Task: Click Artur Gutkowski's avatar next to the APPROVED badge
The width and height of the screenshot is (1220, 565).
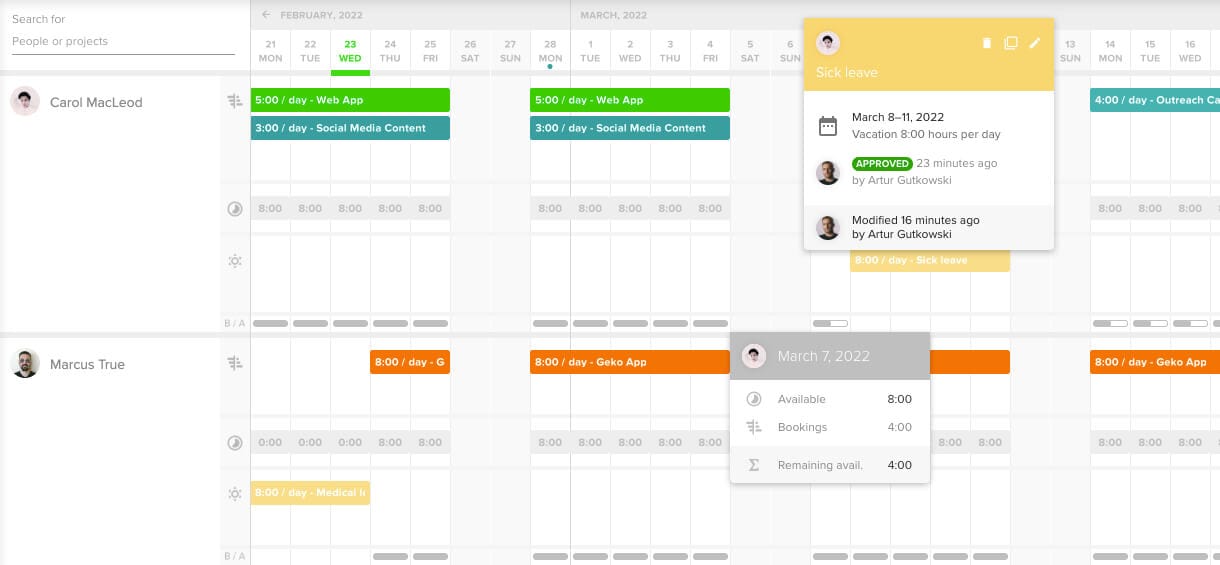Action: coord(828,172)
